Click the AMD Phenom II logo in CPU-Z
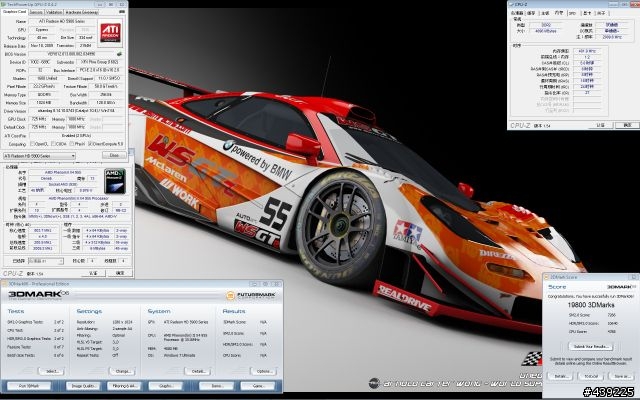 coord(115,181)
